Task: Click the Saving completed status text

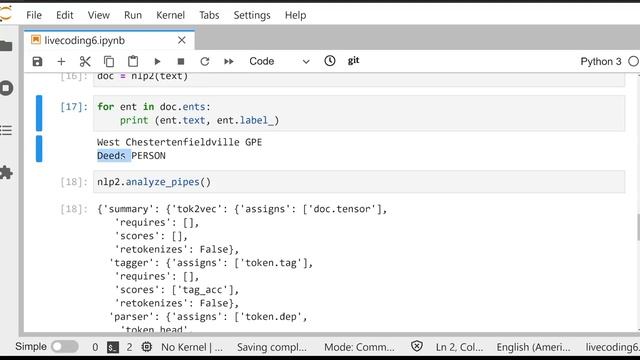Action: coord(271,347)
